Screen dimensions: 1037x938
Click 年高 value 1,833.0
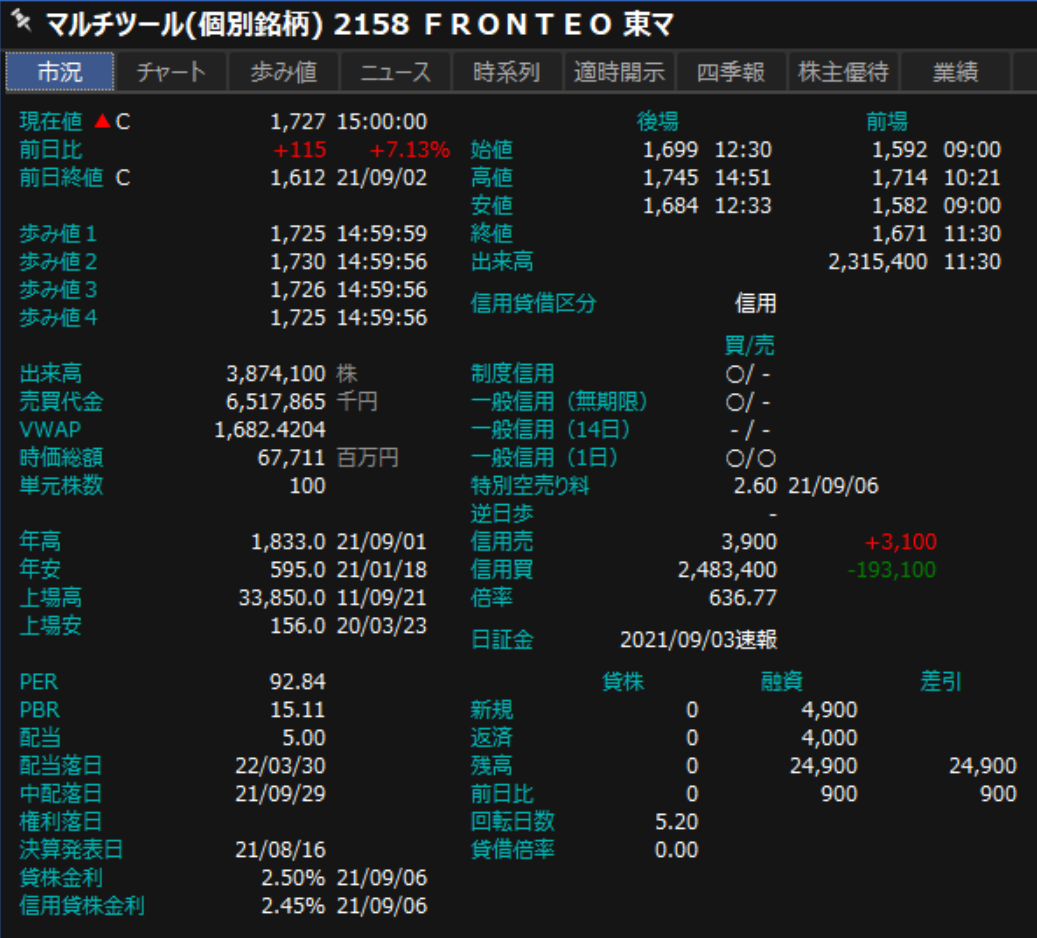(288, 542)
